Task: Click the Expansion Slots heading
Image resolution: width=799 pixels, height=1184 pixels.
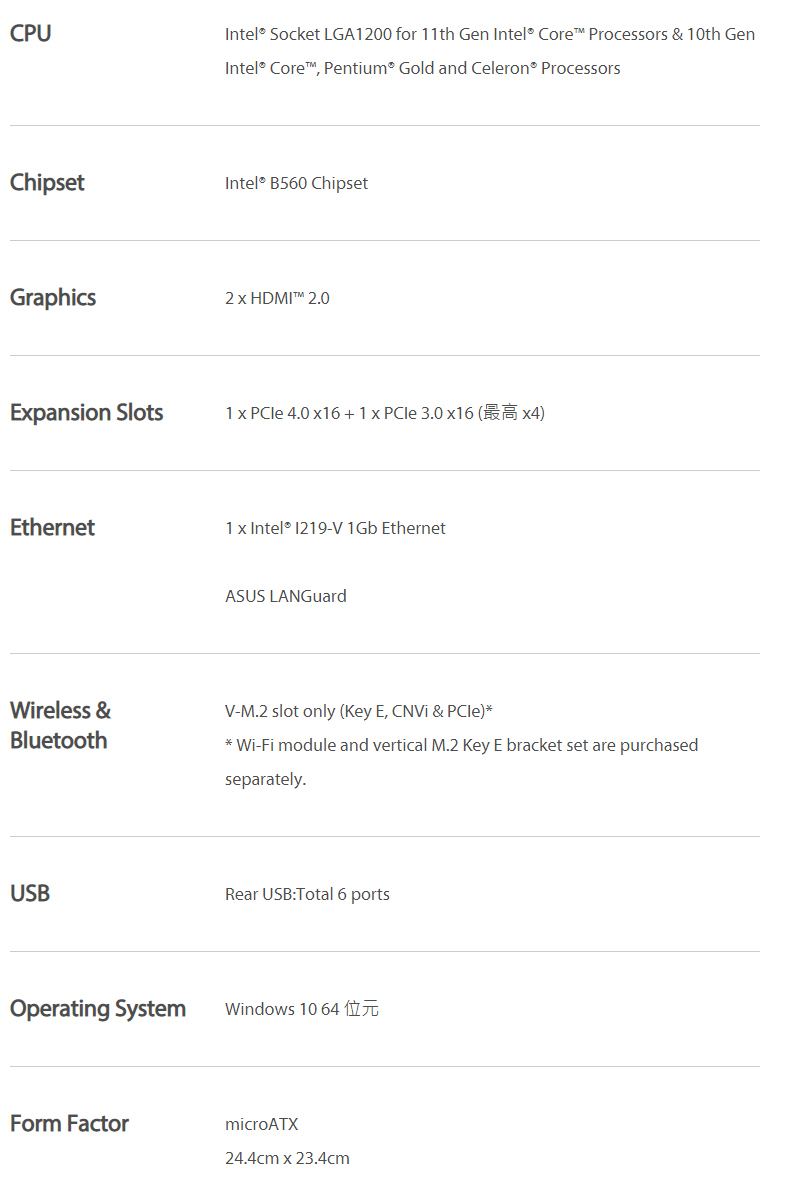Action: (x=87, y=413)
